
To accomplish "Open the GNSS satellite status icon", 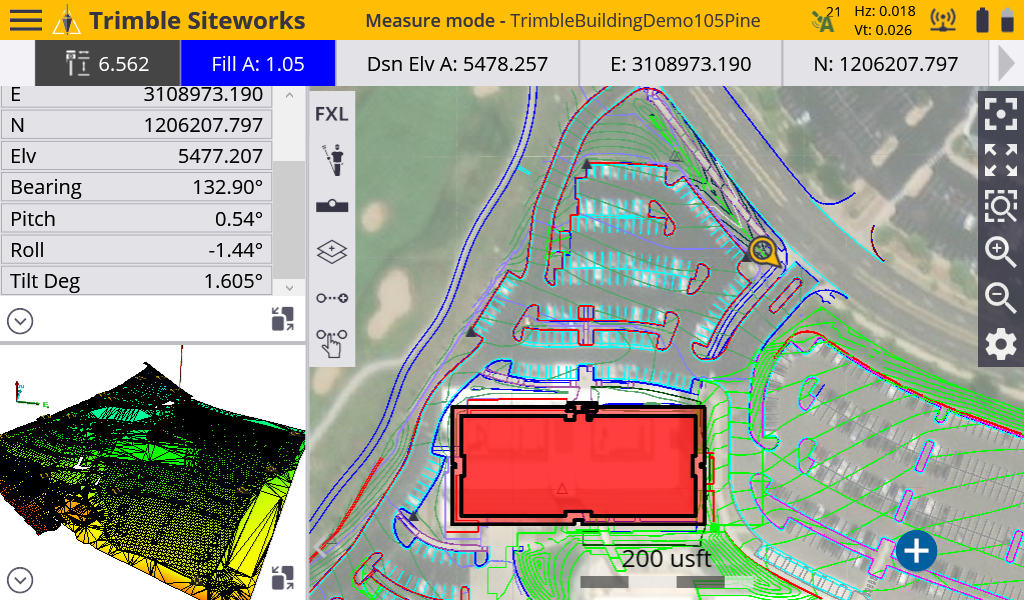I will coord(826,20).
